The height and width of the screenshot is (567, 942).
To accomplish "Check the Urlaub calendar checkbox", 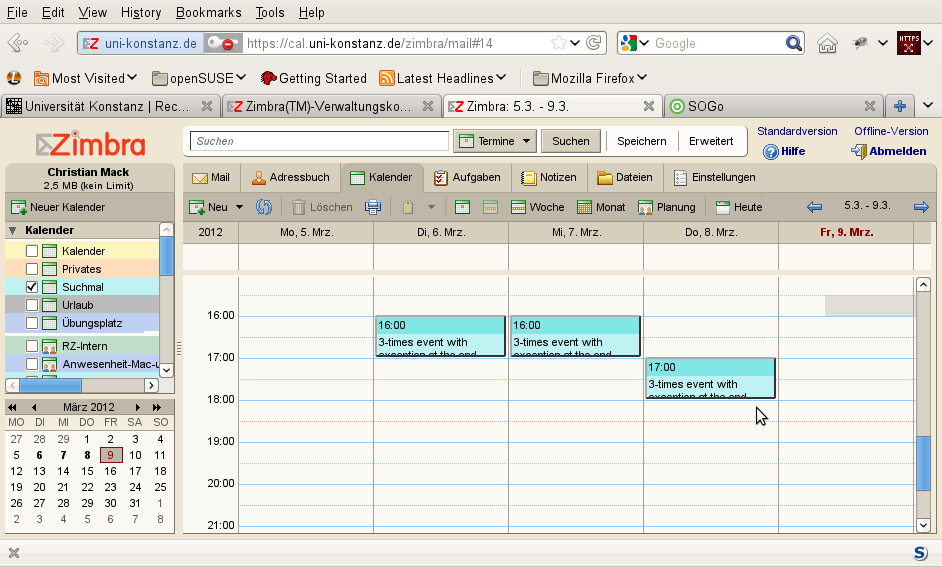I will pyautogui.click(x=32, y=305).
